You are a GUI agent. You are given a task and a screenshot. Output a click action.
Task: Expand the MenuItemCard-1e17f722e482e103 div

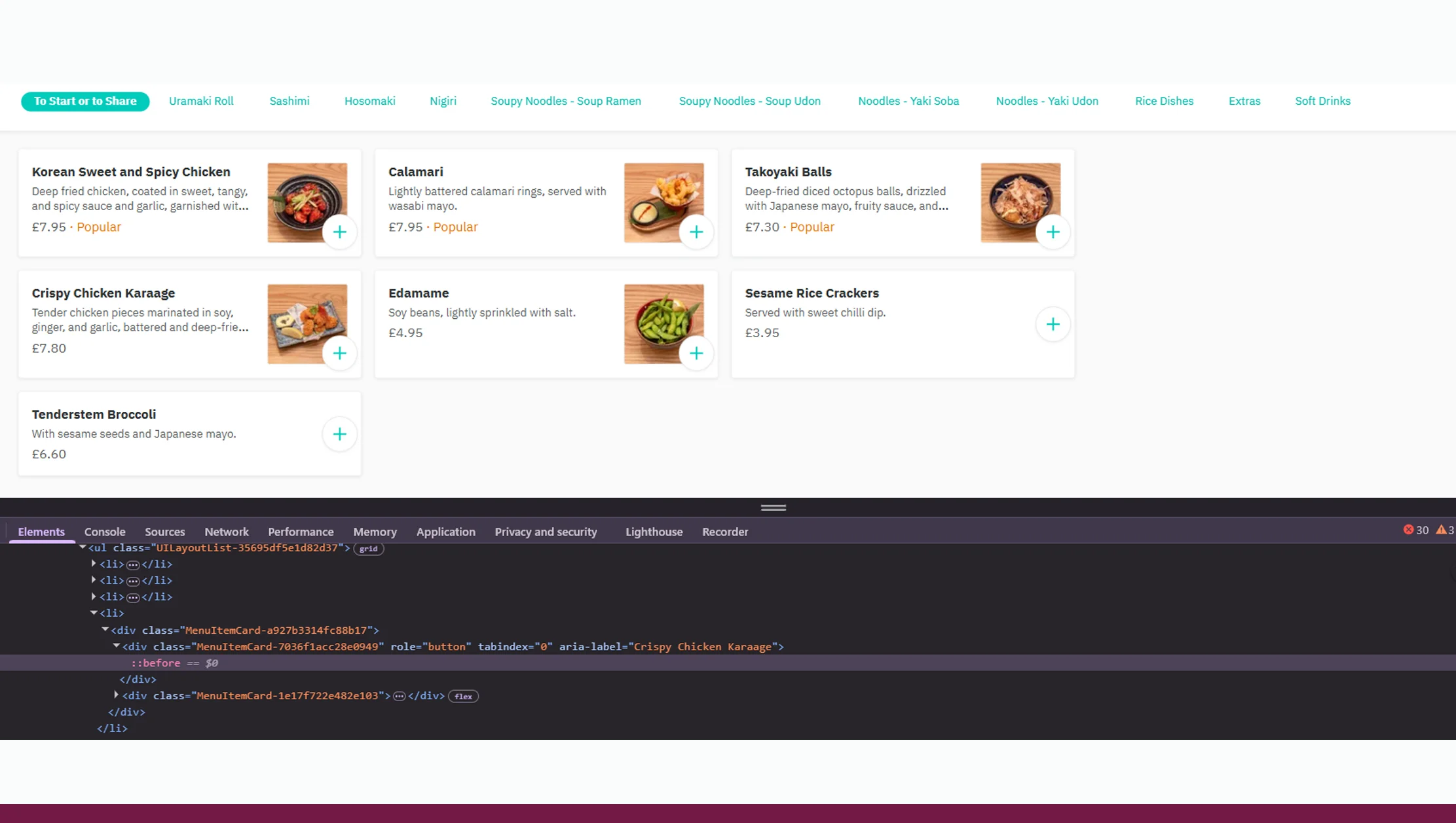[116, 695]
